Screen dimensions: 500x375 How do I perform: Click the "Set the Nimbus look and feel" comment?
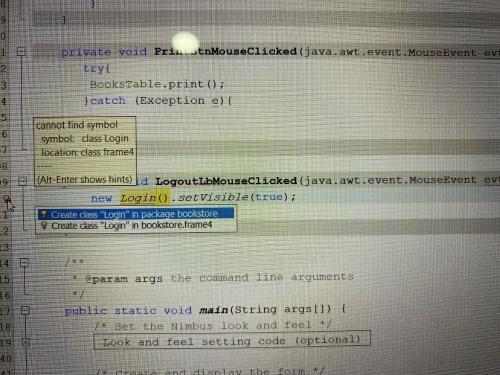(x=213, y=325)
